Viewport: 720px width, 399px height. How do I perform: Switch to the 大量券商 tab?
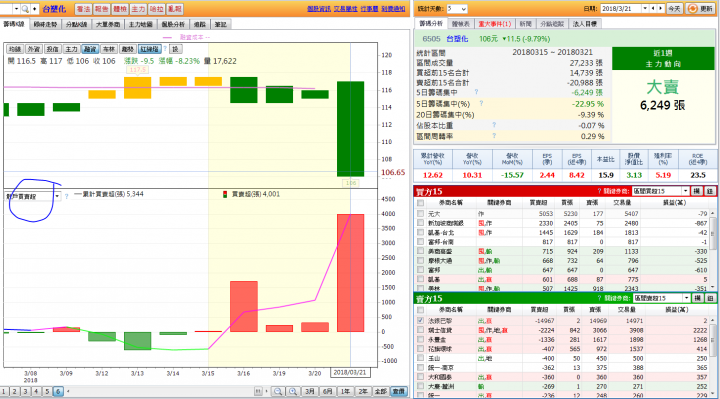click(108, 24)
